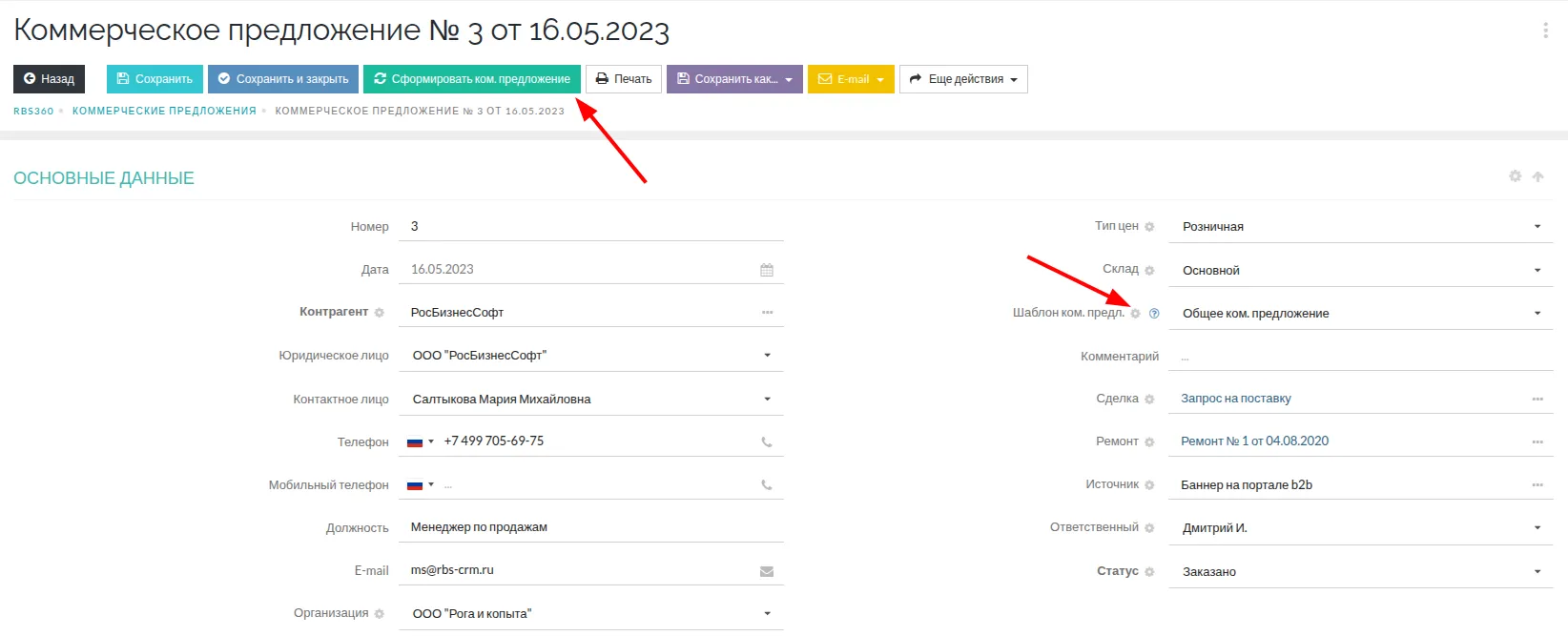Click the help question icon near Шаблон ком. предл.
This screenshot has width=1568, height=636.
[1154, 314]
